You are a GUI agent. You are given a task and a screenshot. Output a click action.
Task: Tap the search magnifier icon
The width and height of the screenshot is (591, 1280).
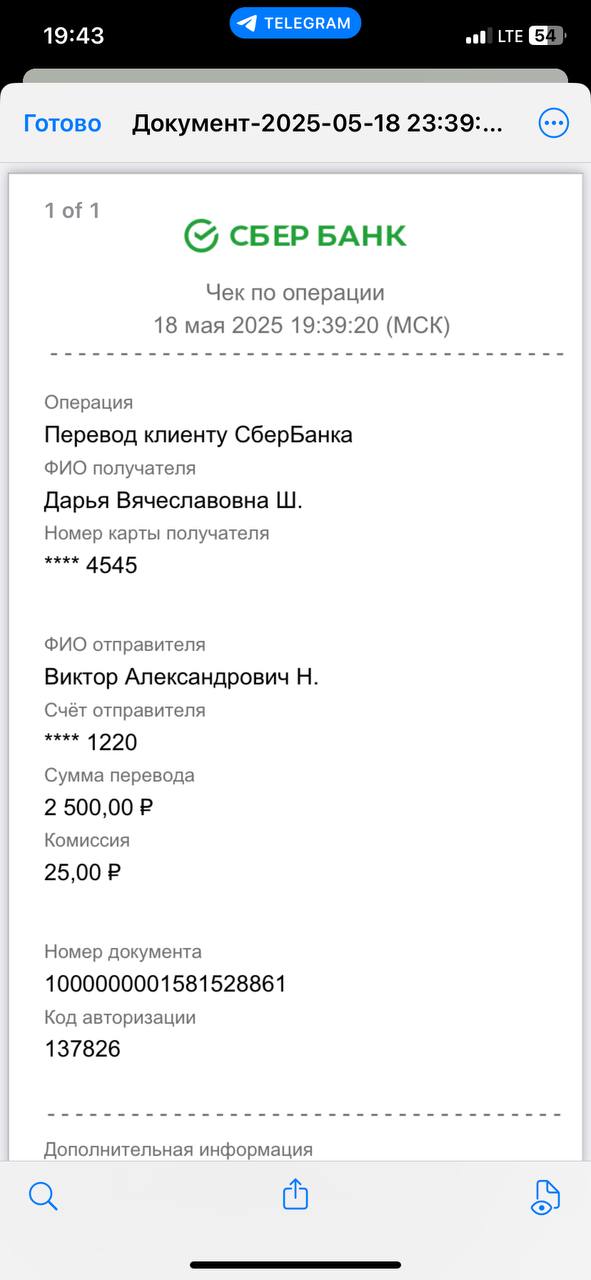[44, 1195]
